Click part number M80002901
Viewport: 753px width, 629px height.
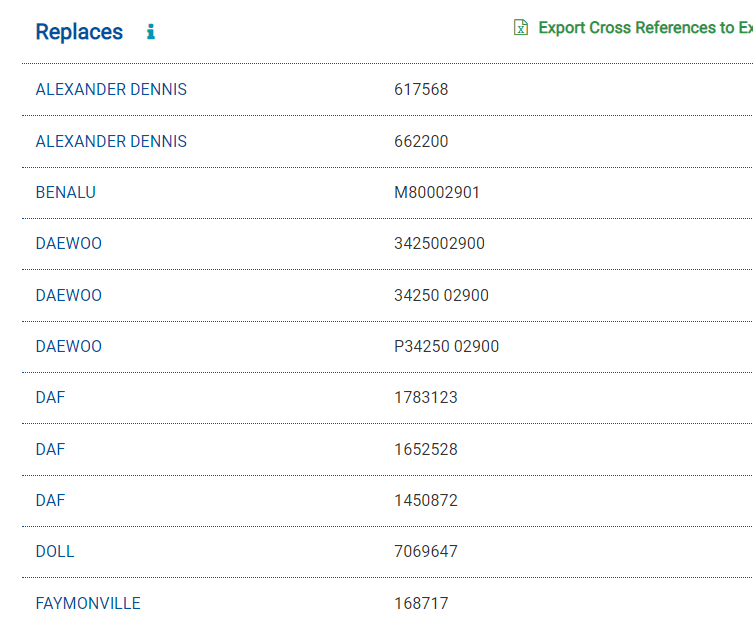click(x=437, y=192)
